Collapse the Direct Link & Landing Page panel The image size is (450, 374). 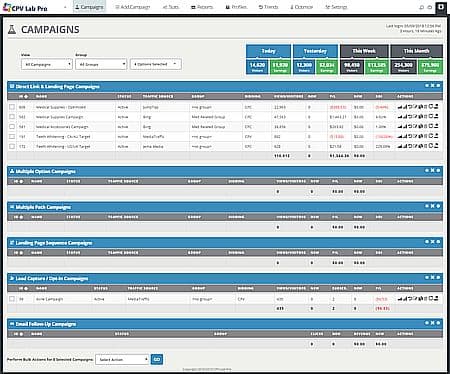(427, 86)
